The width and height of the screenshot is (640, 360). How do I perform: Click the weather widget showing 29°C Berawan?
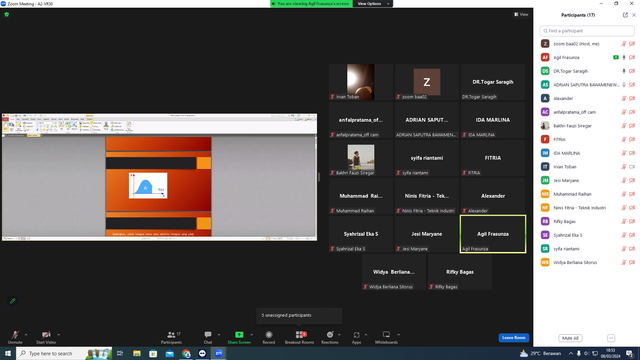(540, 353)
